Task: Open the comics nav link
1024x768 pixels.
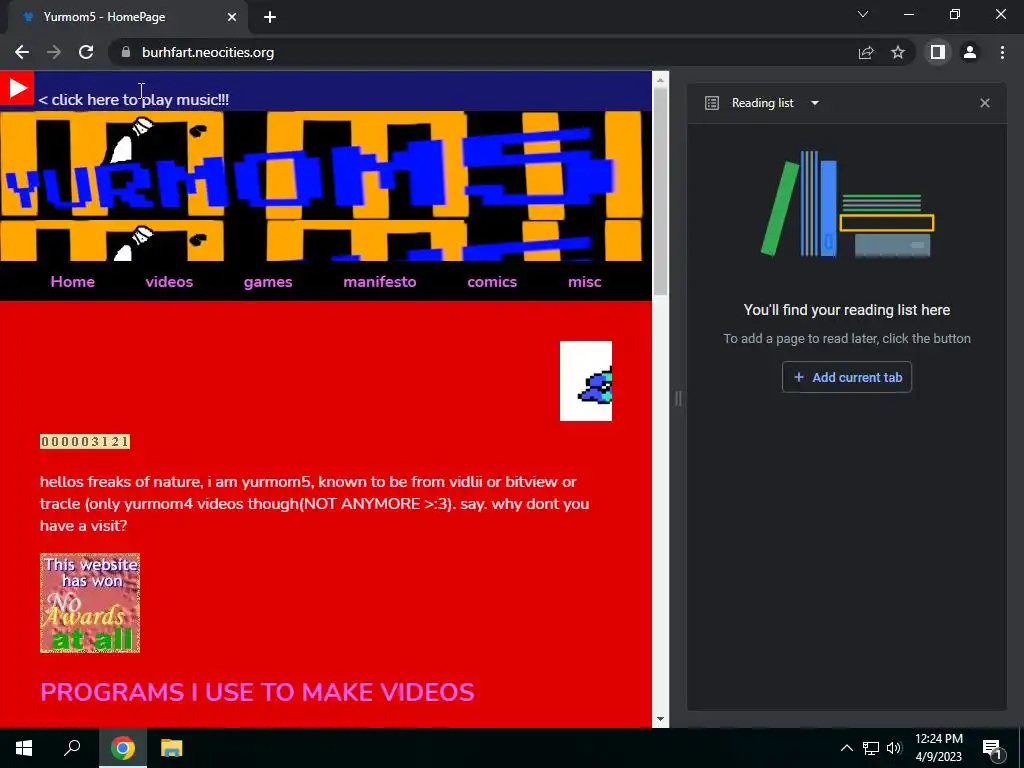Action: 492,281
